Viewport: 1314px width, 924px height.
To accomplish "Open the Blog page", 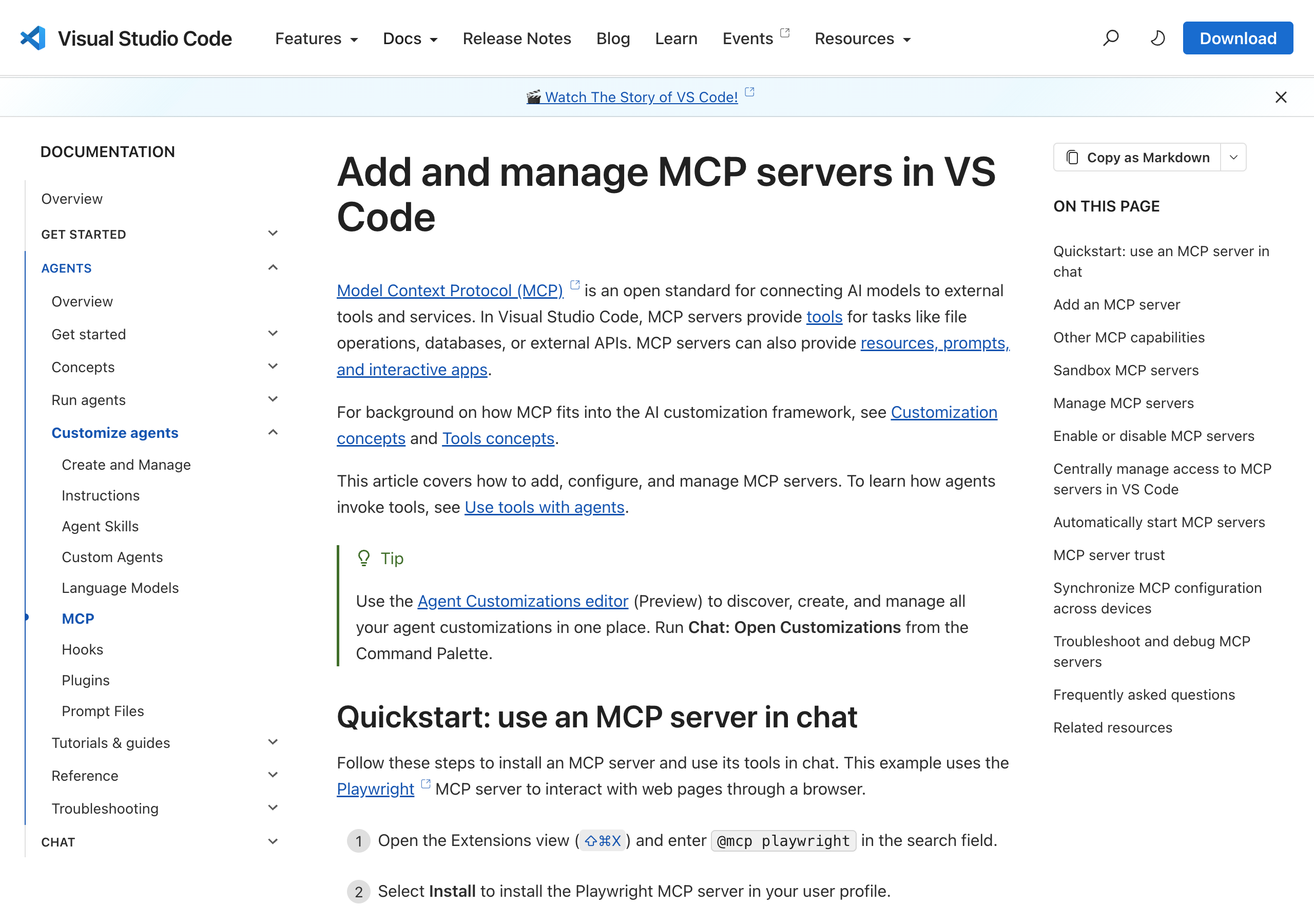I will pyautogui.click(x=613, y=38).
